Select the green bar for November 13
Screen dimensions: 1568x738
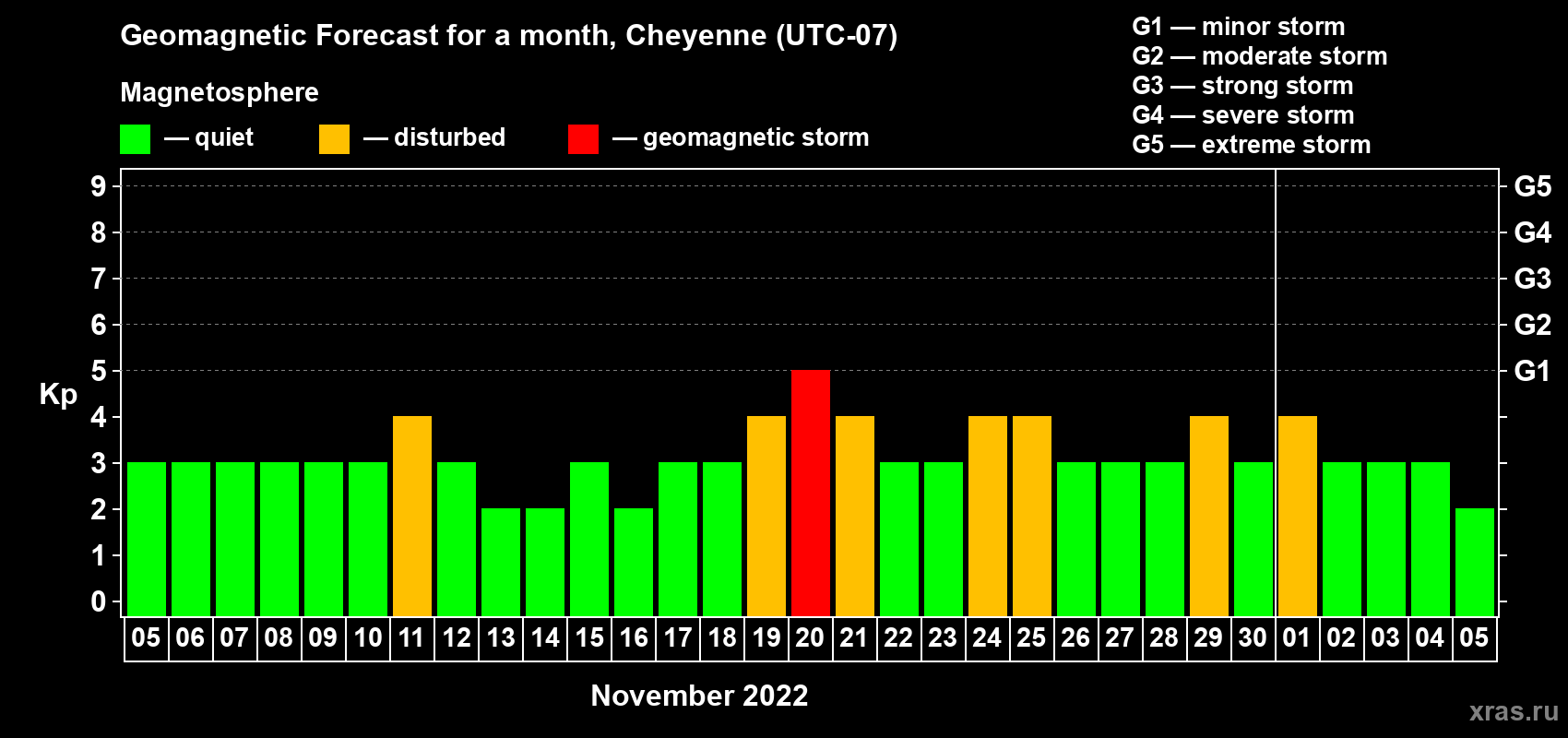(501, 562)
